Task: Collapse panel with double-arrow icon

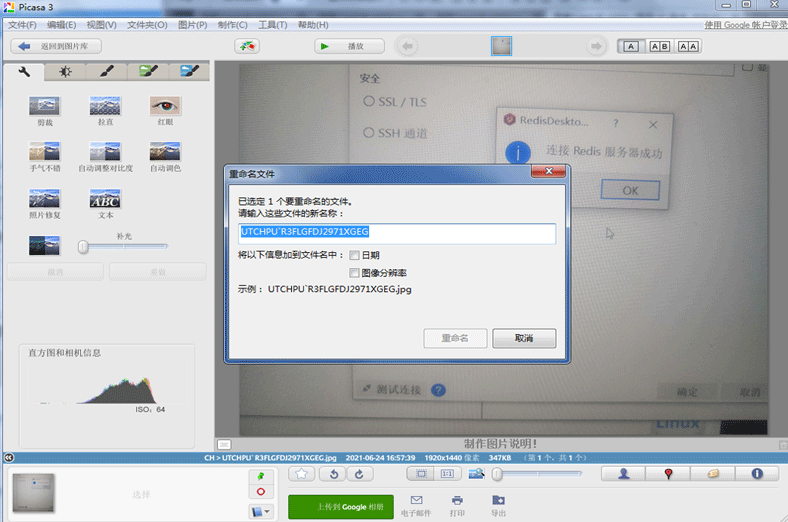Action: click(9, 458)
